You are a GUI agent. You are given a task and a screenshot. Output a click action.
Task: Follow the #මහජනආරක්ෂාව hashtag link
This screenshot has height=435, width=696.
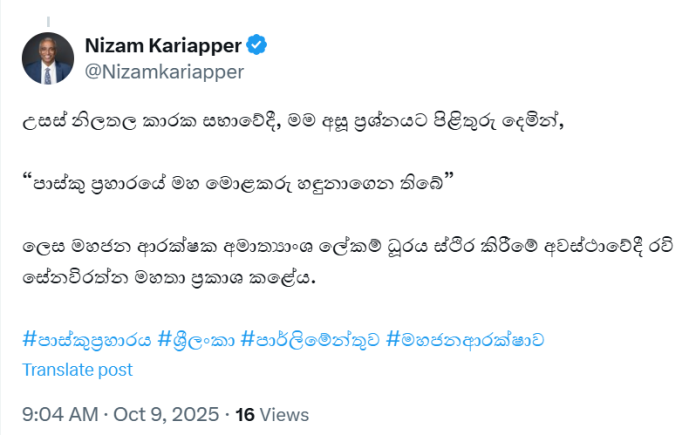[465, 340]
